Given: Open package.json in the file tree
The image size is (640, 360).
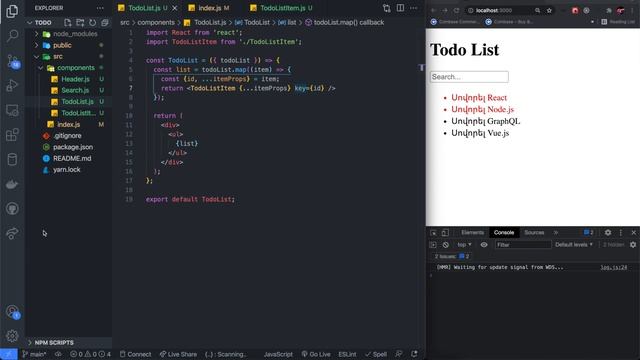Looking at the screenshot, I should [x=73, y=147].
